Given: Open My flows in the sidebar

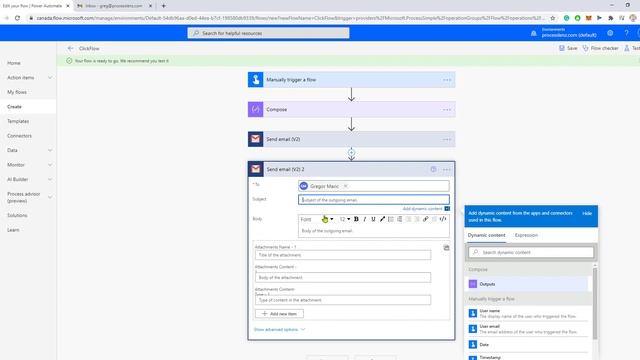Looking at the screenshot, I should pyautogui.click(x=17, y=92).
